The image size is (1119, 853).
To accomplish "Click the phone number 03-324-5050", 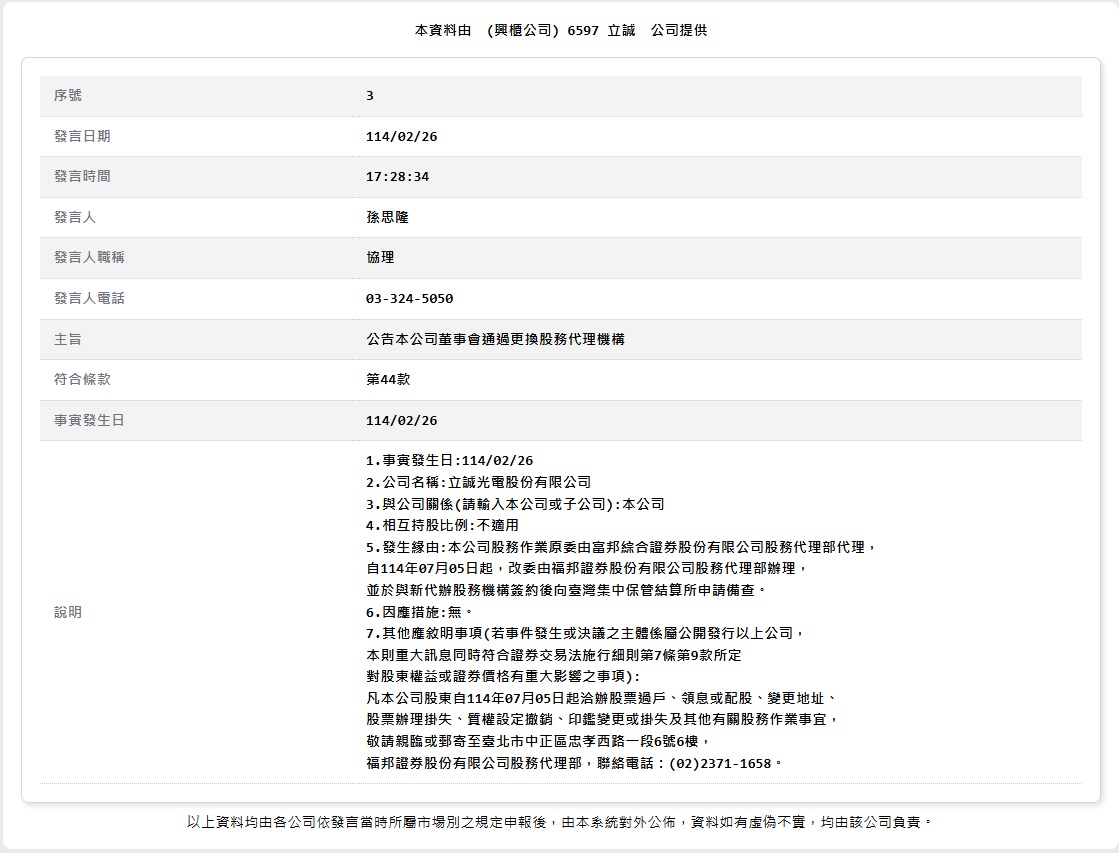I will [x=409, y=299].
